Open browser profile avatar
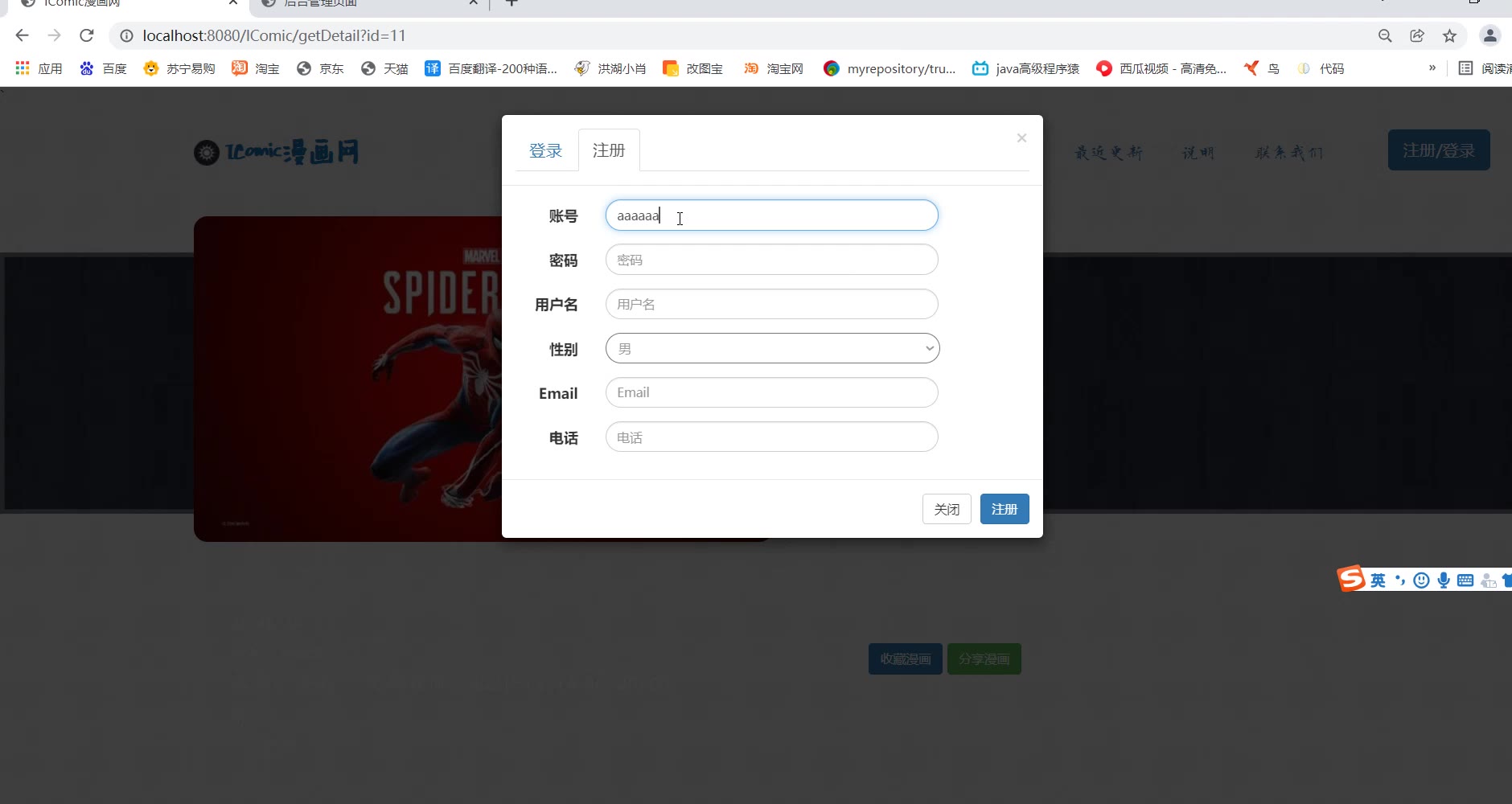Viewport: 1512px width, 804px height. 1489,35
